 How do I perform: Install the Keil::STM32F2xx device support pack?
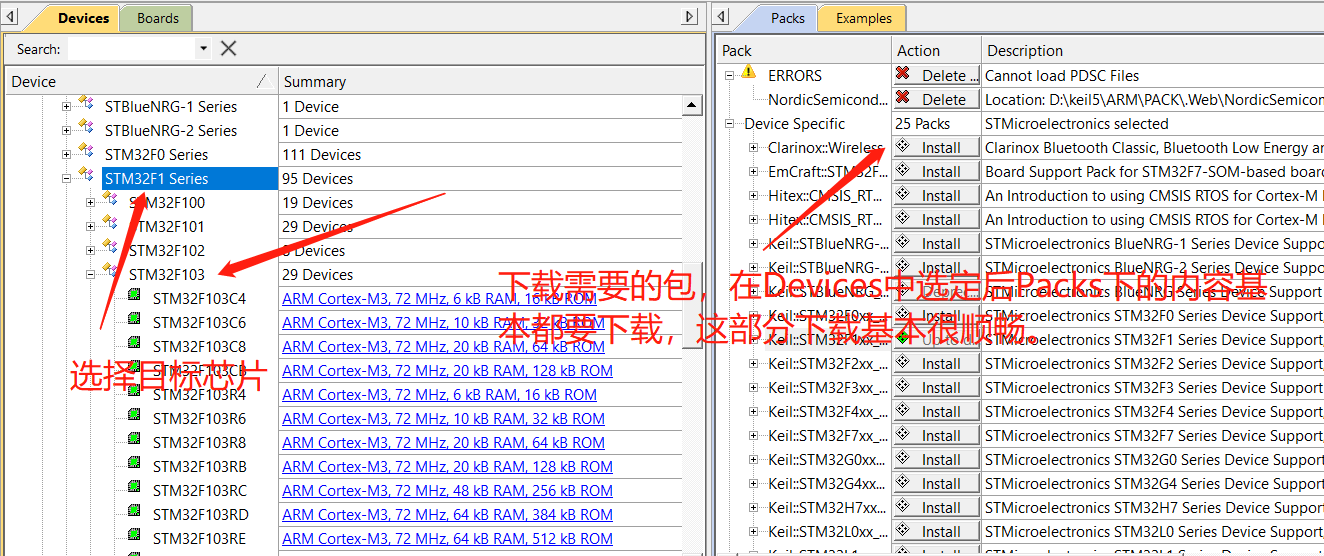[x=936, y=363]
